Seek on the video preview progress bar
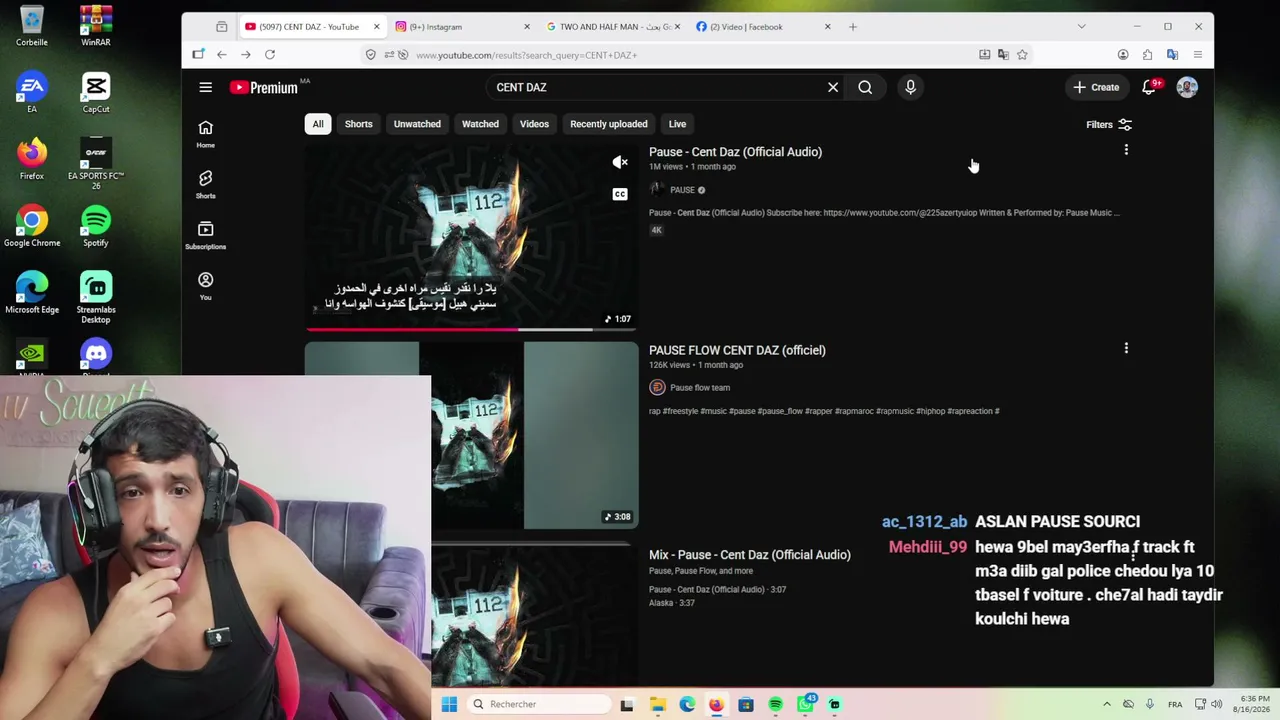 point(471,328)
